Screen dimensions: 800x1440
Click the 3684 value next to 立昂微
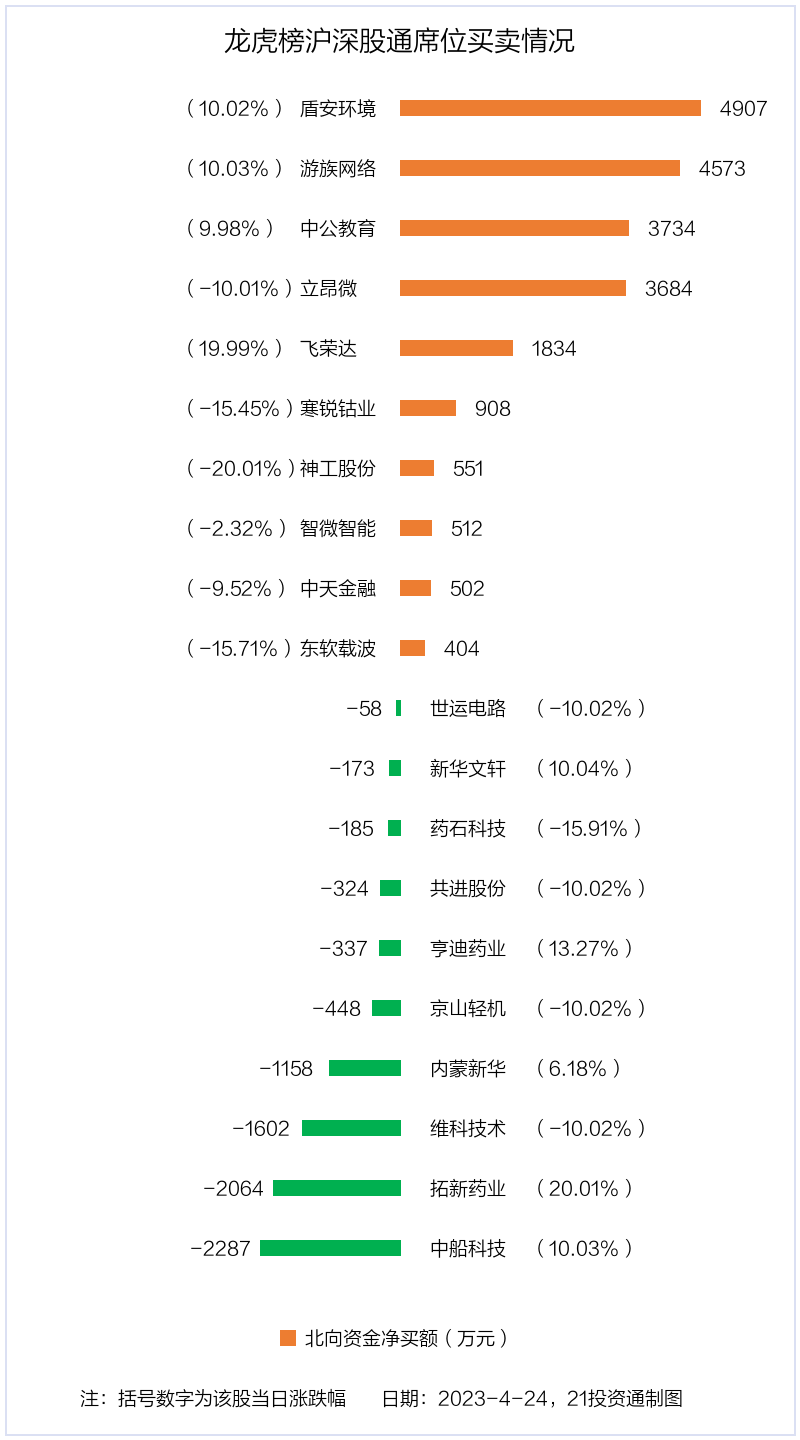pyautogui.click(x=669, y=288)
